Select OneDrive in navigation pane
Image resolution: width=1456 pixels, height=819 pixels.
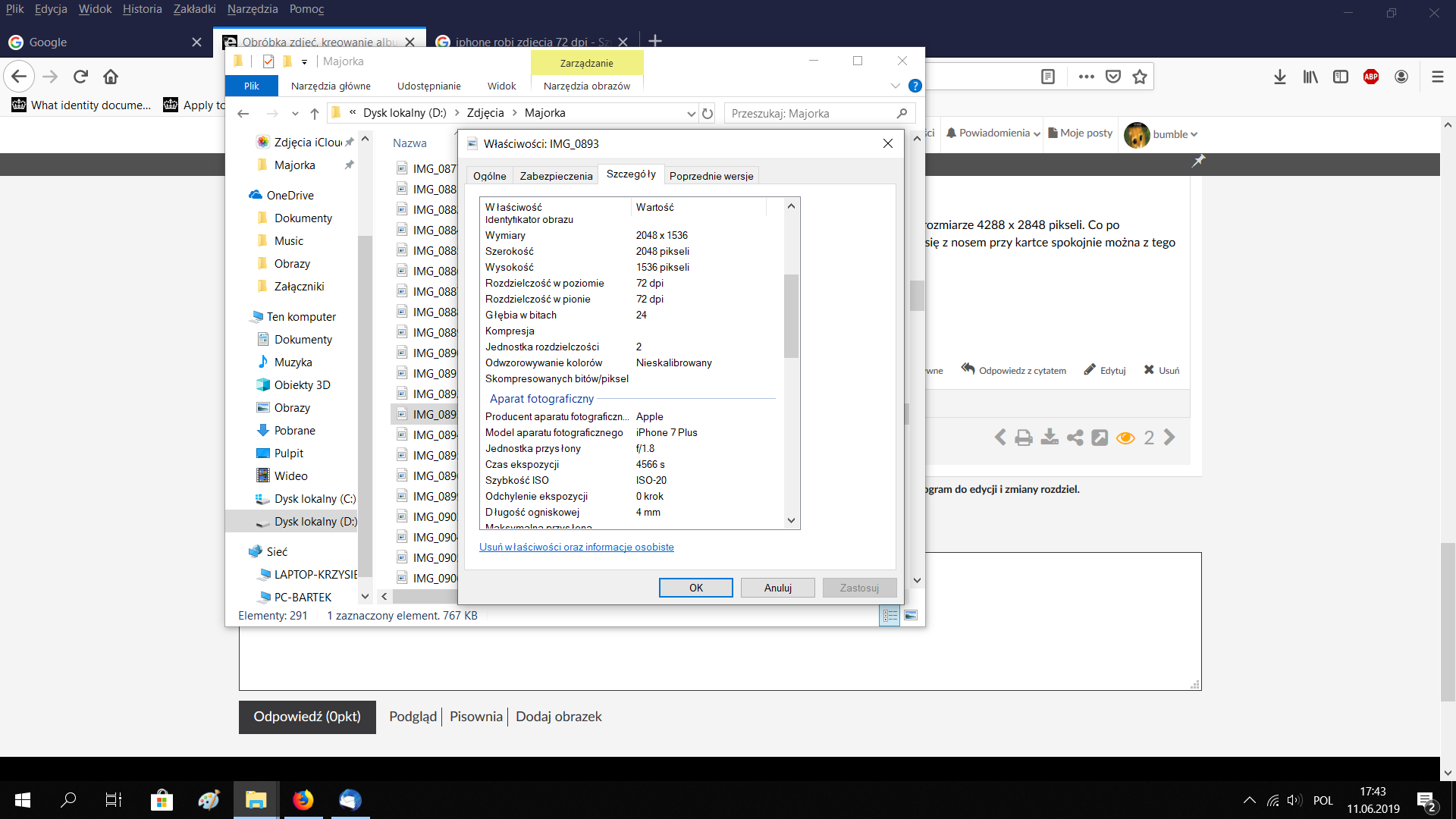click(x=290, y=195)
